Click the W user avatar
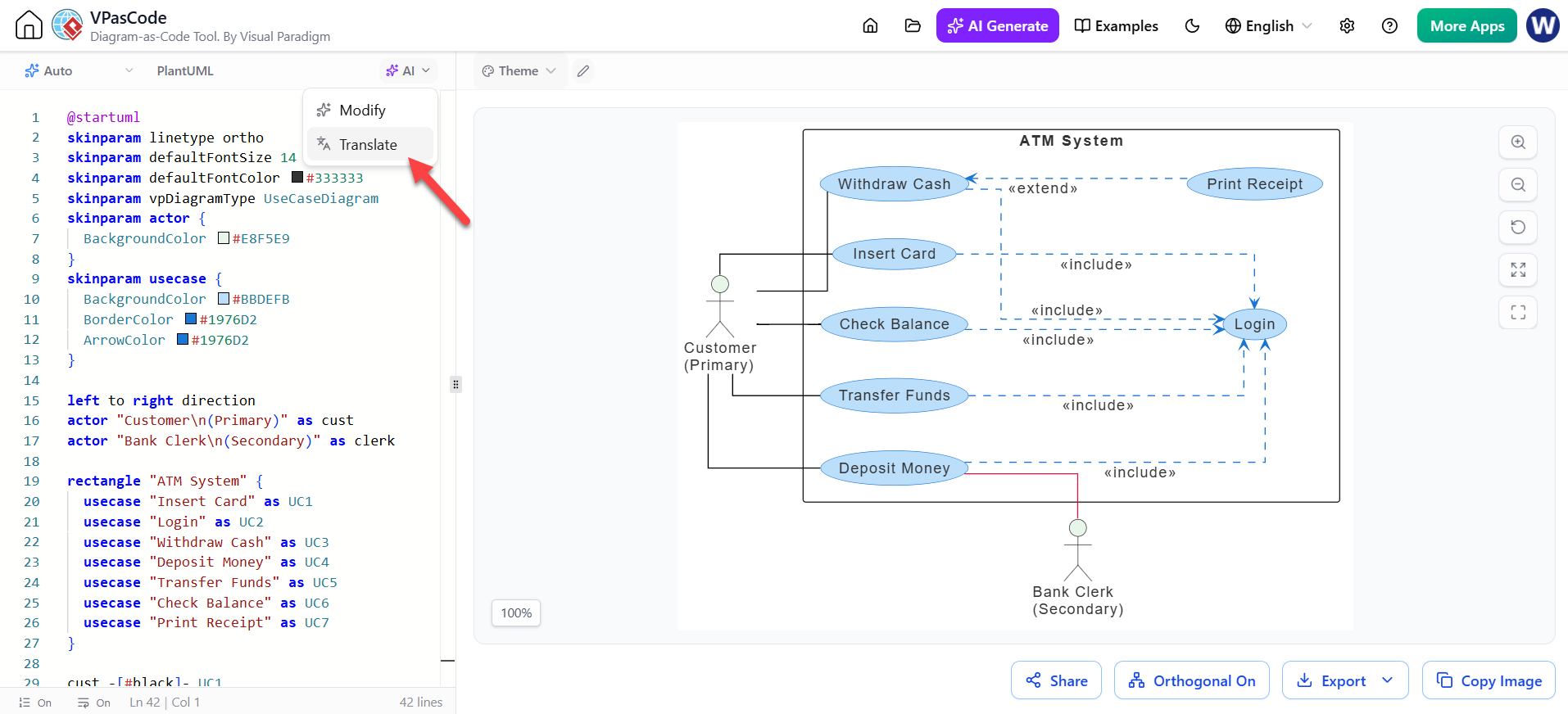The height and width of the screenshot is (714, 1568). pos(1543,25)
